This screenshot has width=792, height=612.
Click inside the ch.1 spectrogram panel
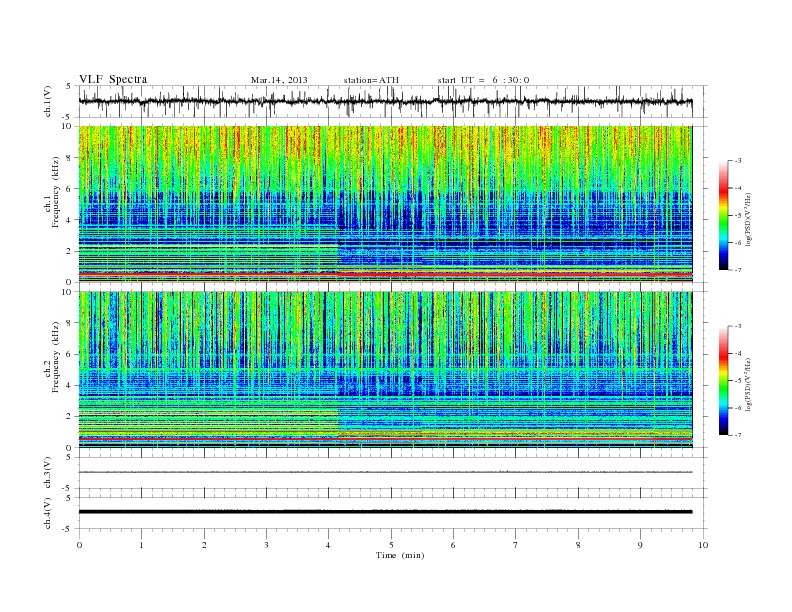tap(385, 204)
